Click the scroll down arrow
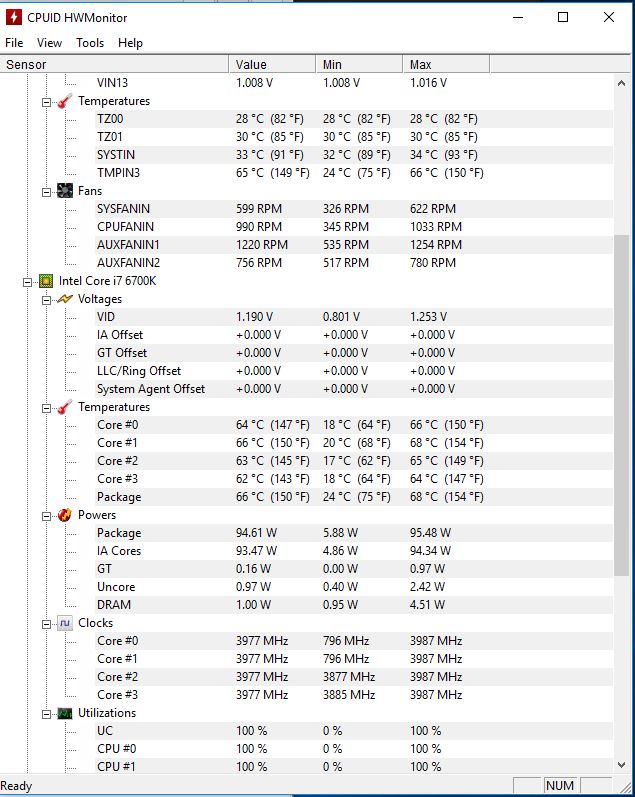 click(621, 764)
